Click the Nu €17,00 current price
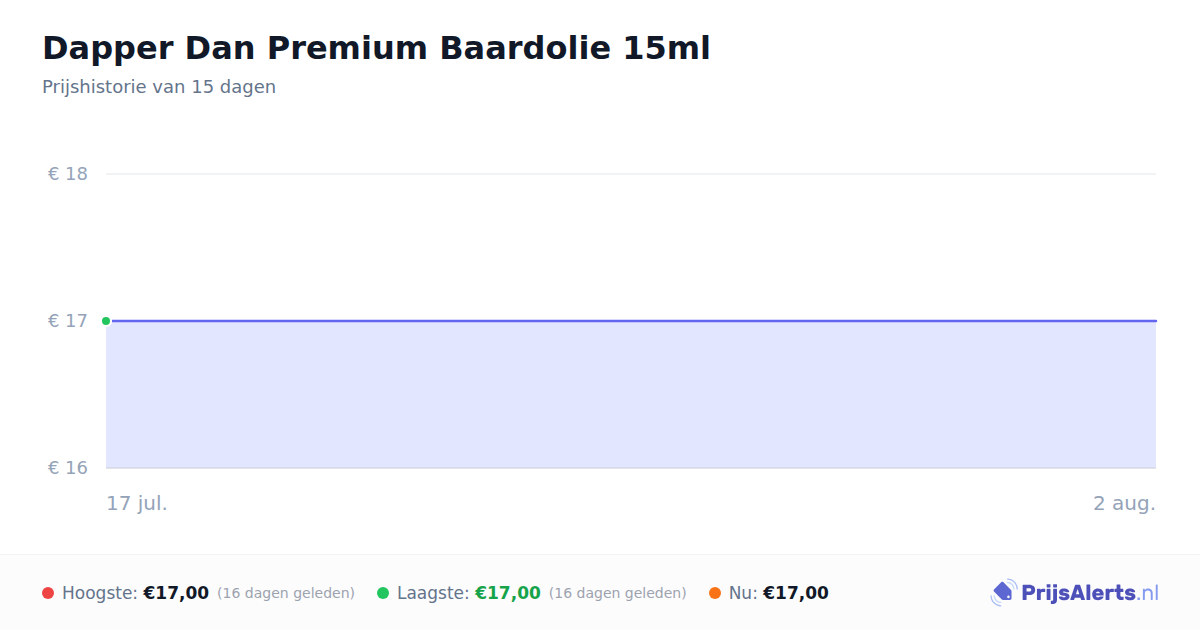 click(796, 593)
